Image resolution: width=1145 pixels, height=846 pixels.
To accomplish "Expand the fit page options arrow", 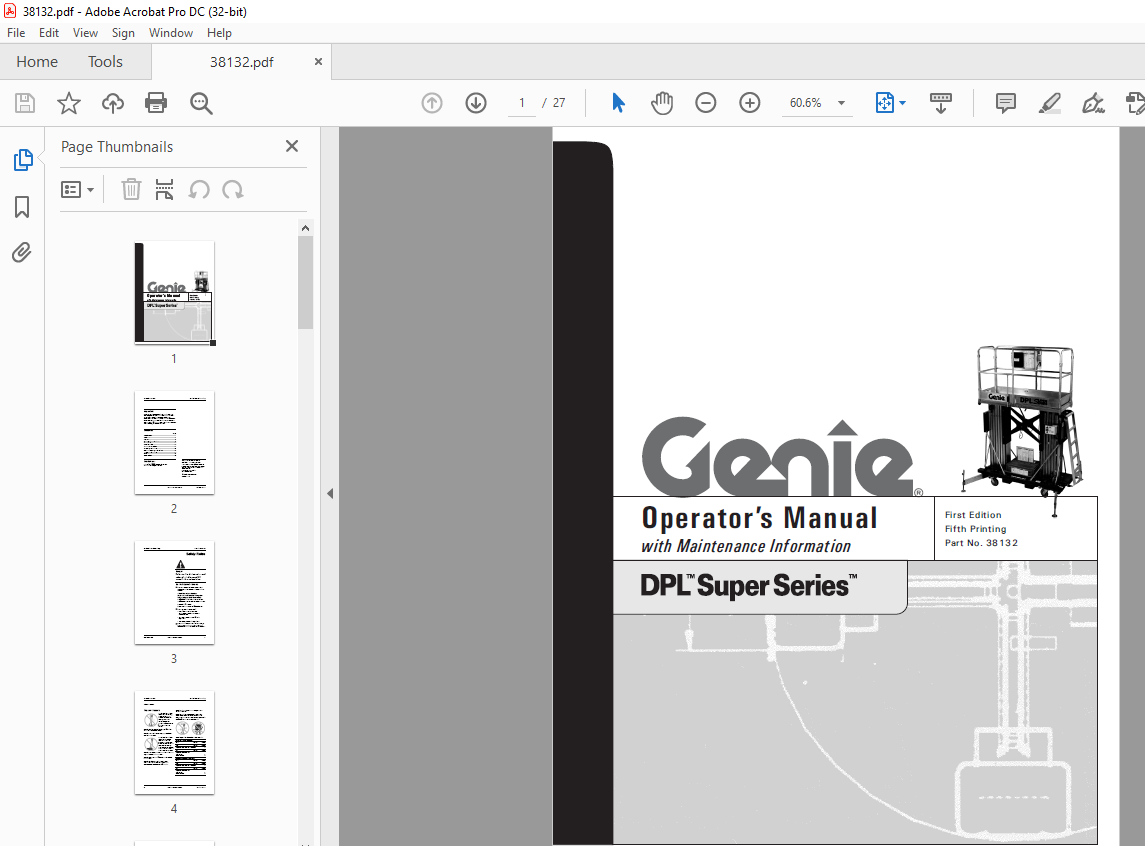I will 903,103.
